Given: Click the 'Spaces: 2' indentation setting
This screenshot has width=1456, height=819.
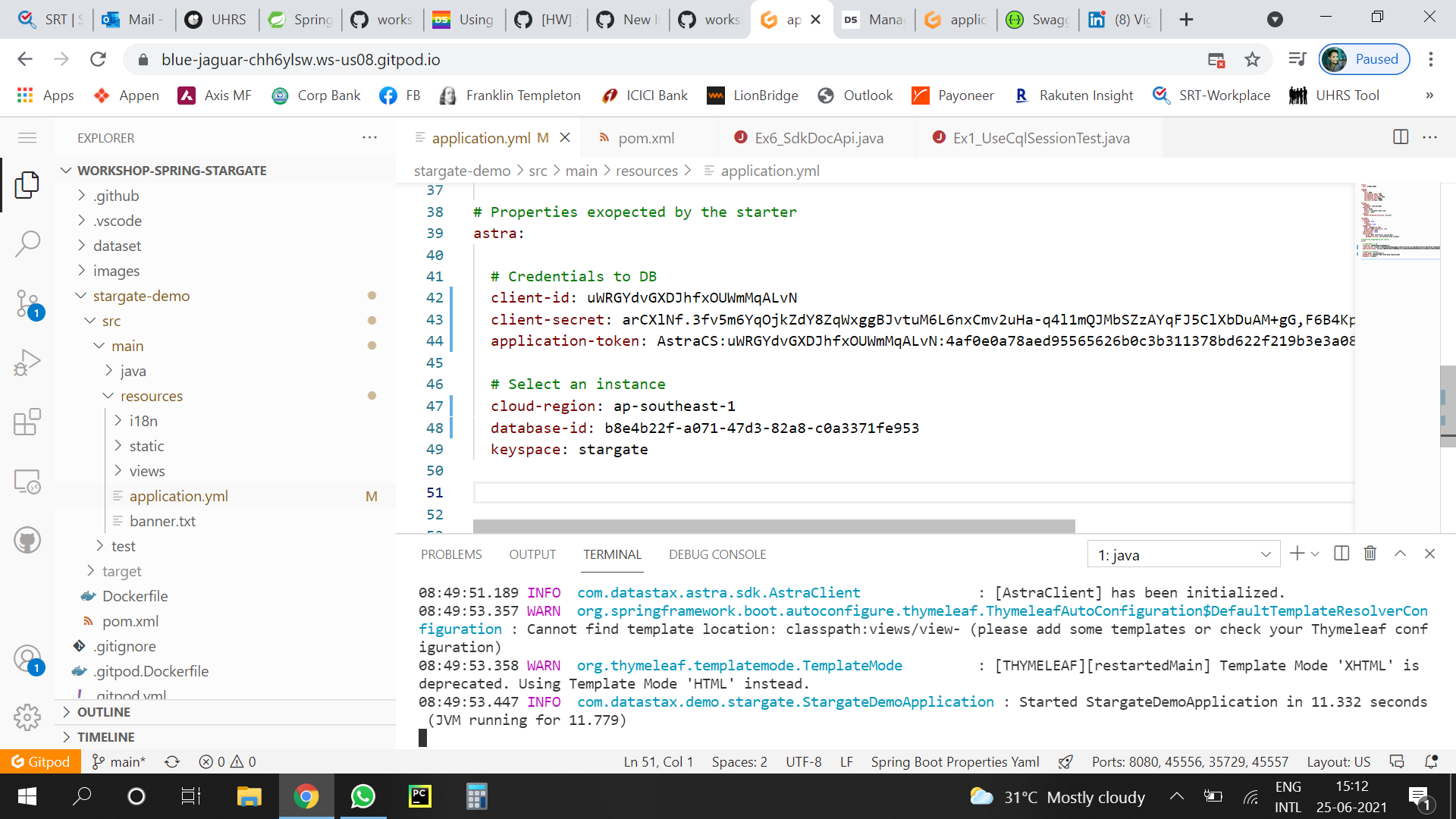Looking at the screenshot, I should coord(739,761).
